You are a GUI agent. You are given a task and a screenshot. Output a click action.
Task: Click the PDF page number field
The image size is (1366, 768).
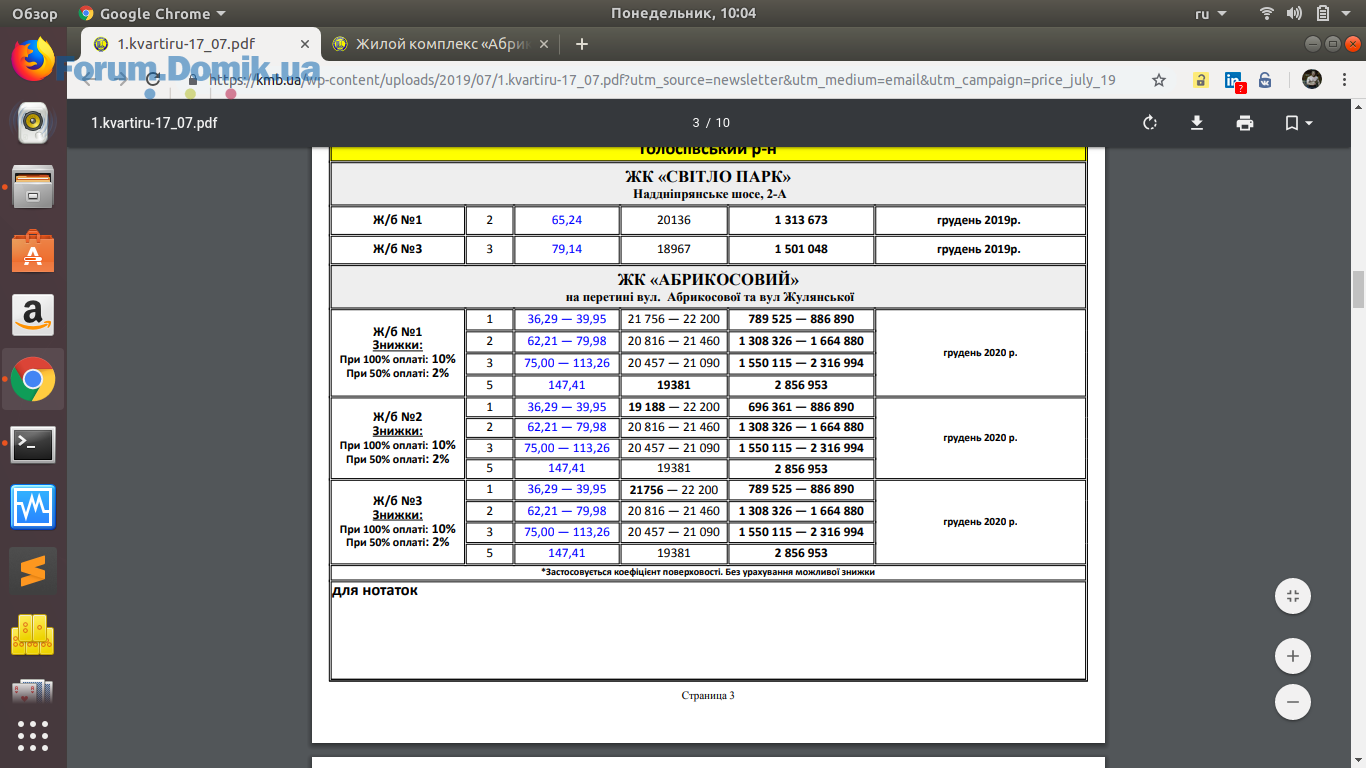(696, 123)
